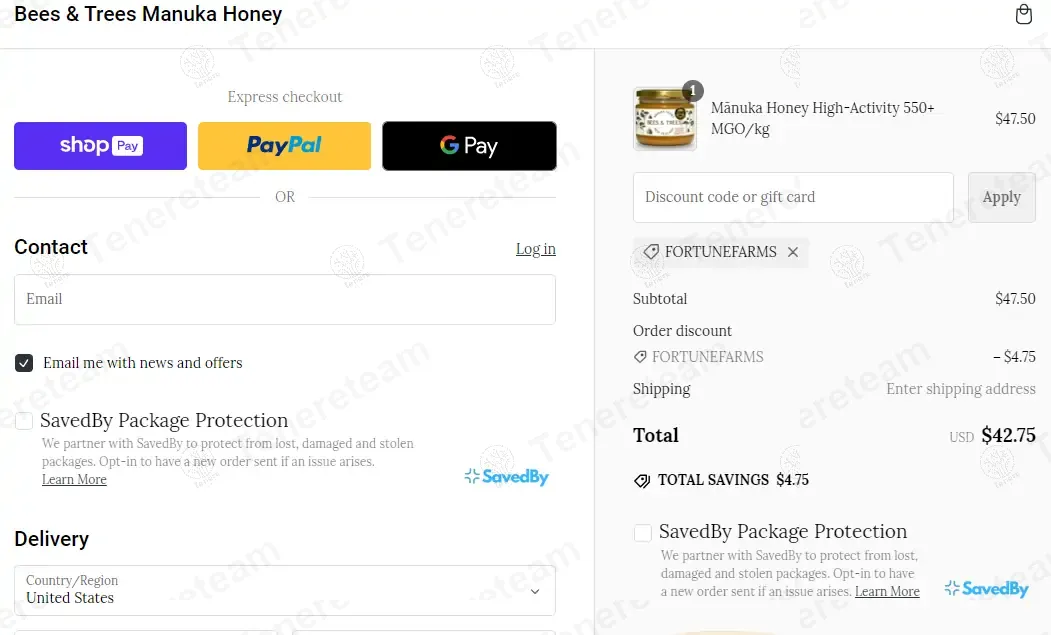1051x635 pixels.
Task: Open the Country/Region dropdown
Action: (x=285, y=590)
